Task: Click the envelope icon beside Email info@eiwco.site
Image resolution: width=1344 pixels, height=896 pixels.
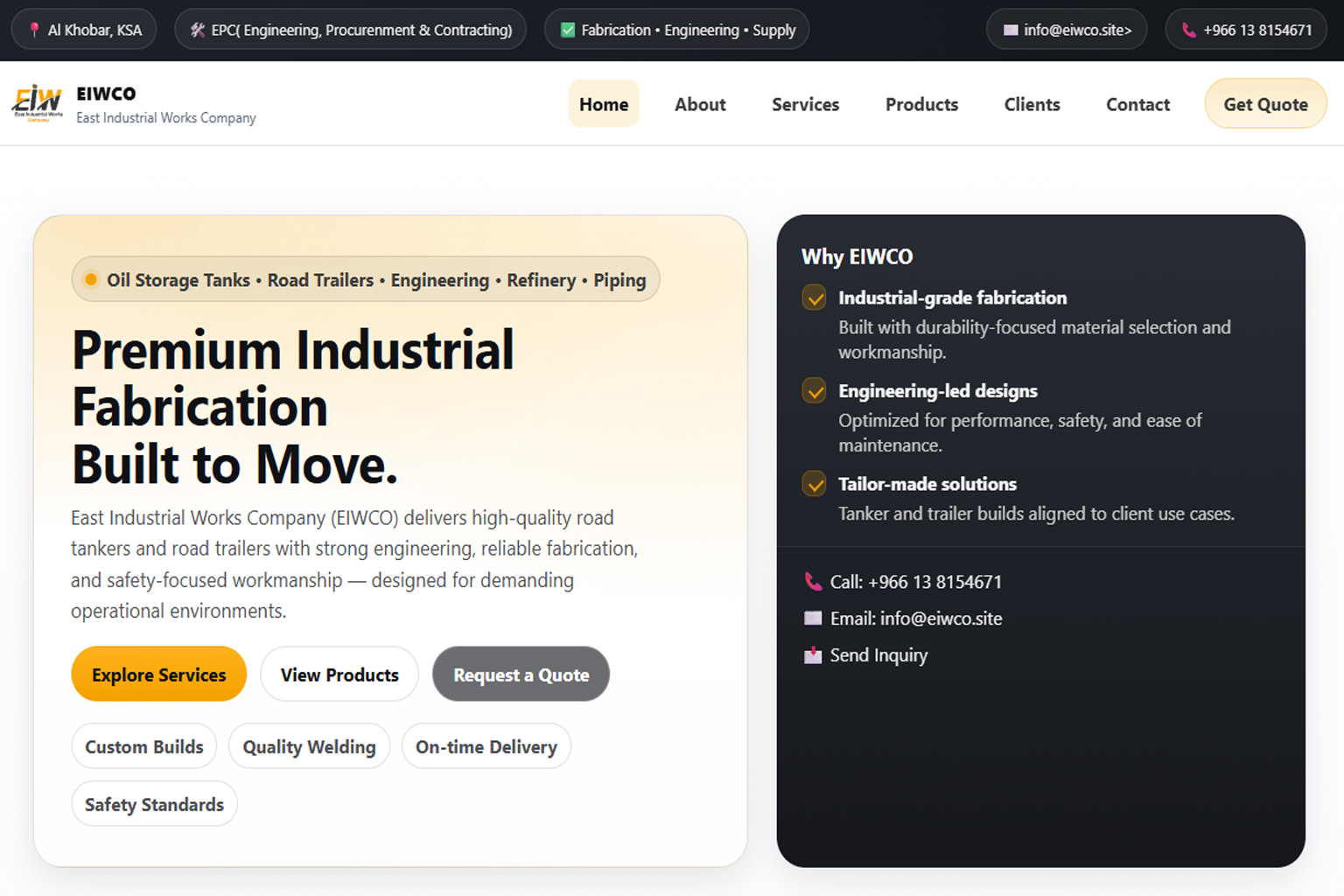Action: (813, 619)
